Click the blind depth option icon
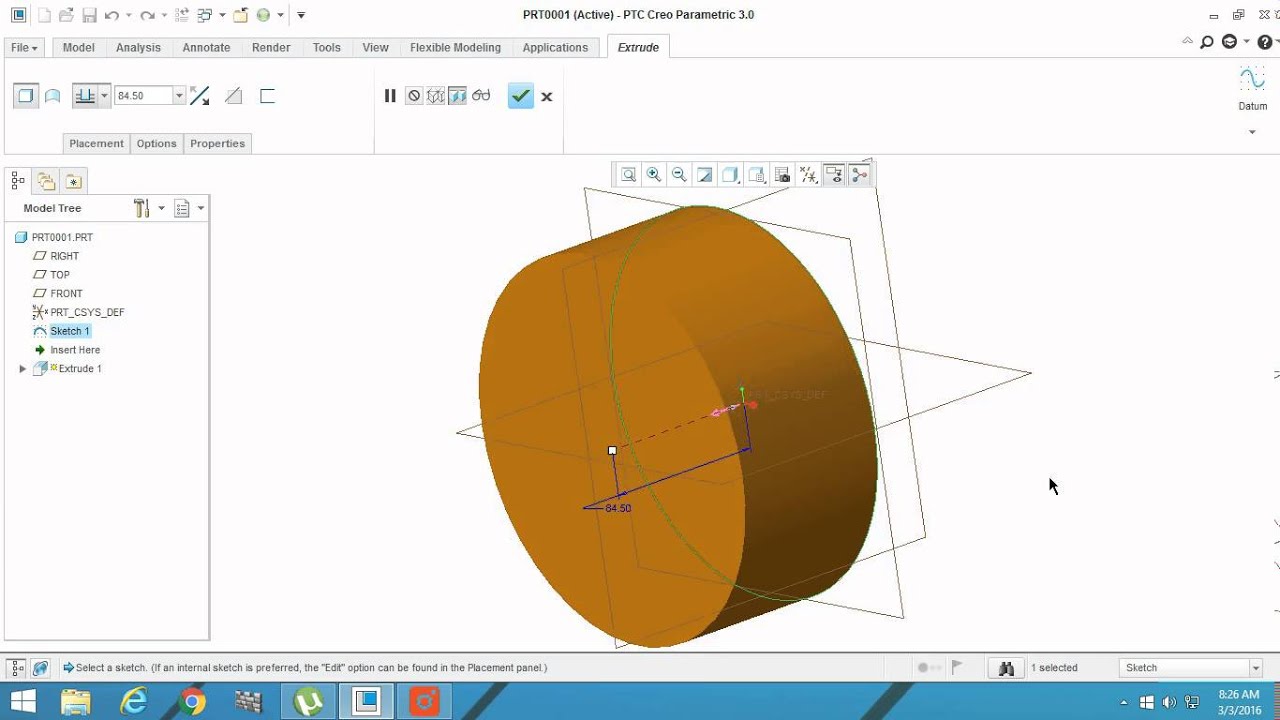Screen dimensions: 1280x720 pos(86,96)
